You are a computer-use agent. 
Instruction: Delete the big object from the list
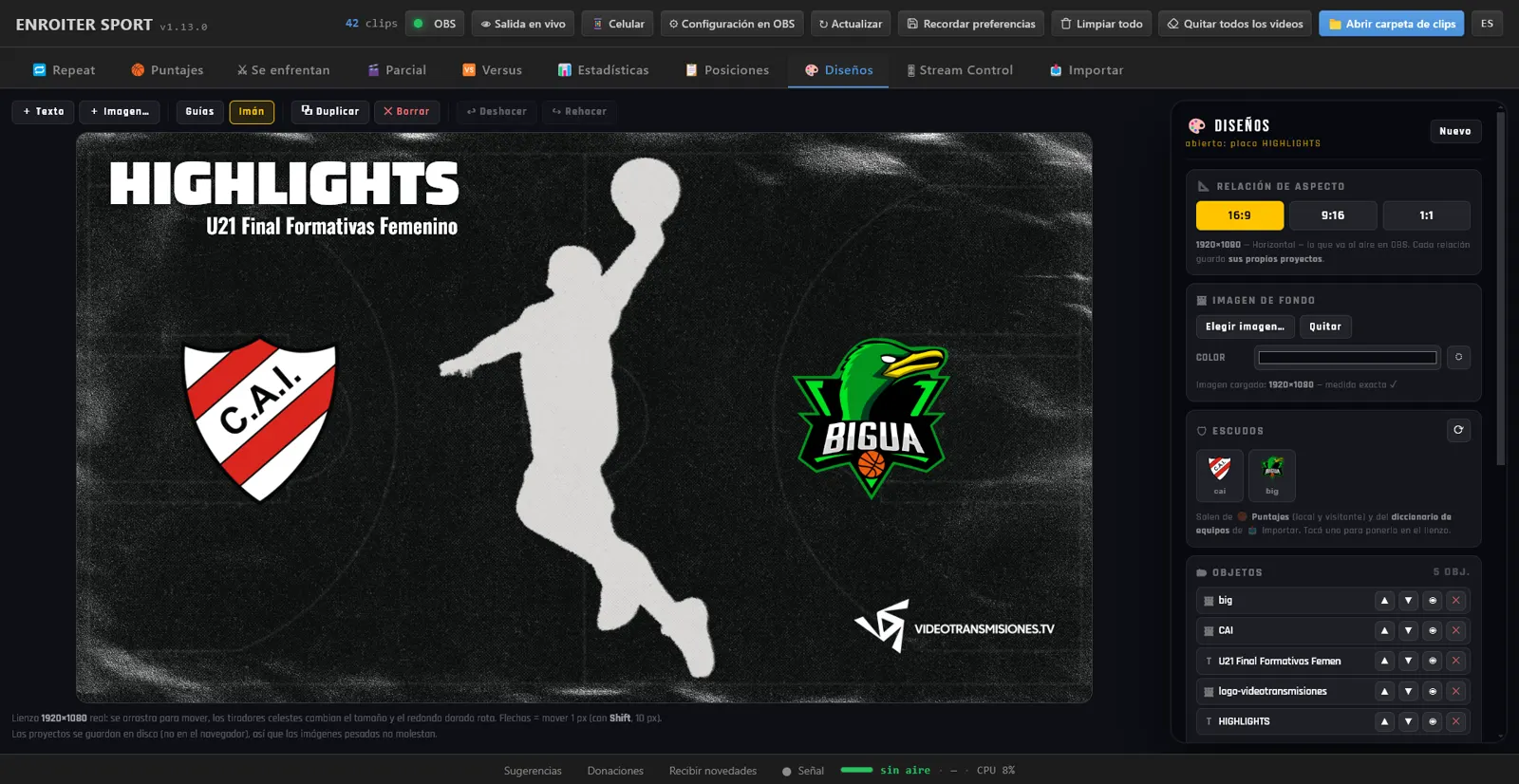1455,601
